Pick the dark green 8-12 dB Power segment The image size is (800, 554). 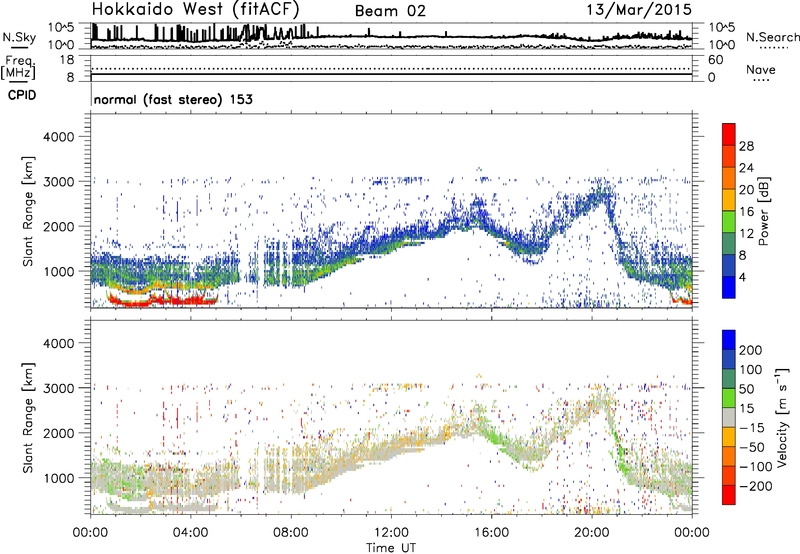pos(729,244)
